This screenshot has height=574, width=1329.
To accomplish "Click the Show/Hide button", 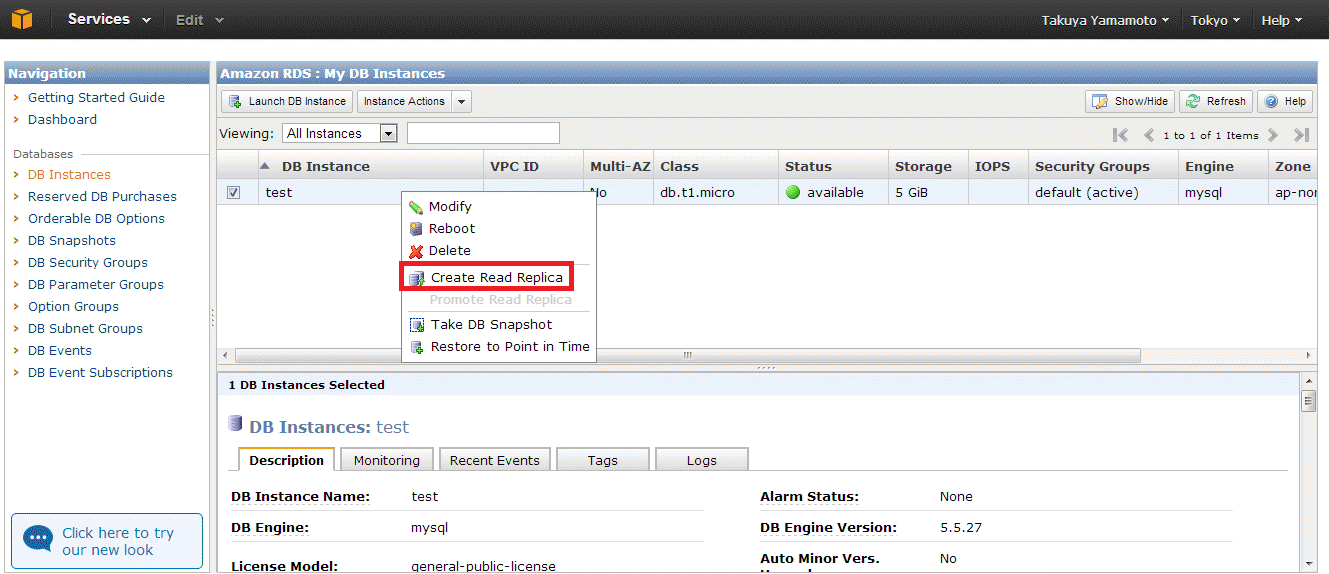I will pyautogui.click(x=1130, y=101).
